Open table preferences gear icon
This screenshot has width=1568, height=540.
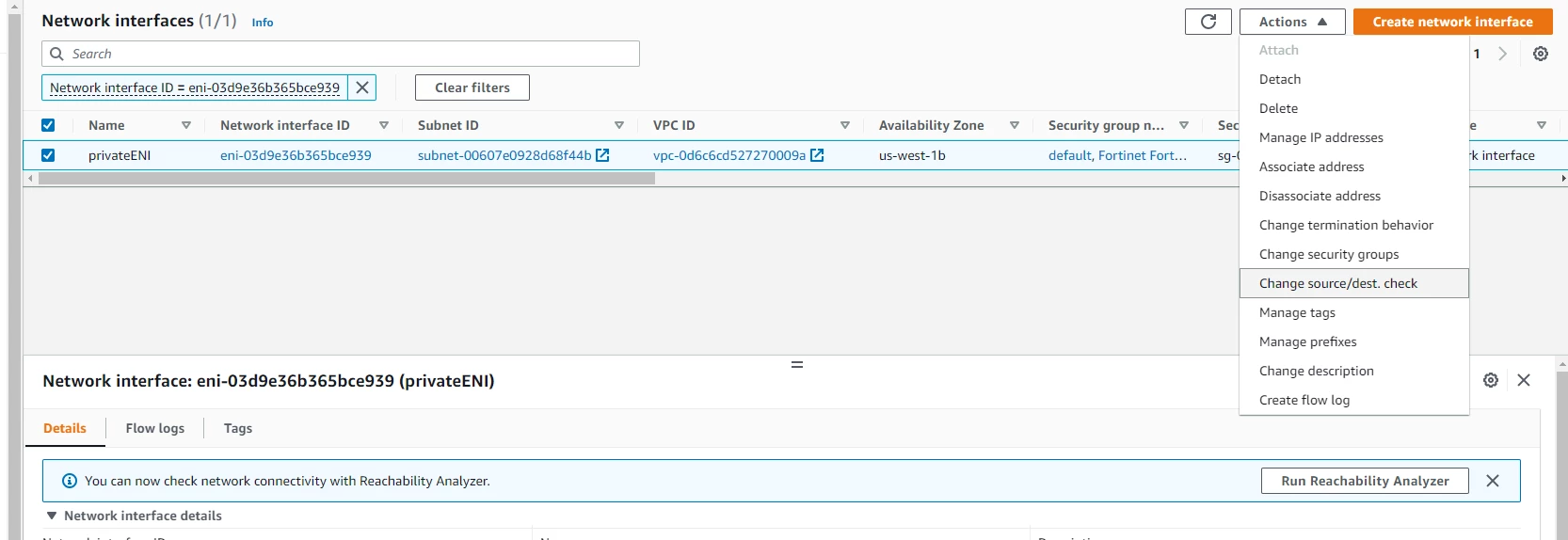(x=1541, y=54)
